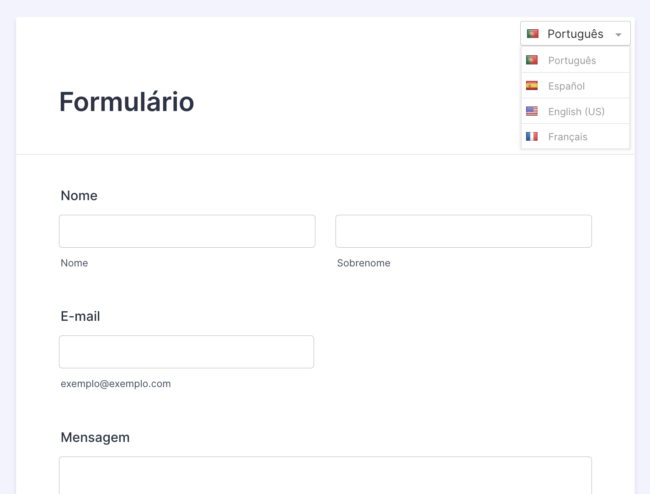
Task: Click the E-mail field label
Action: pyautogui.click(x=80, y=316)
